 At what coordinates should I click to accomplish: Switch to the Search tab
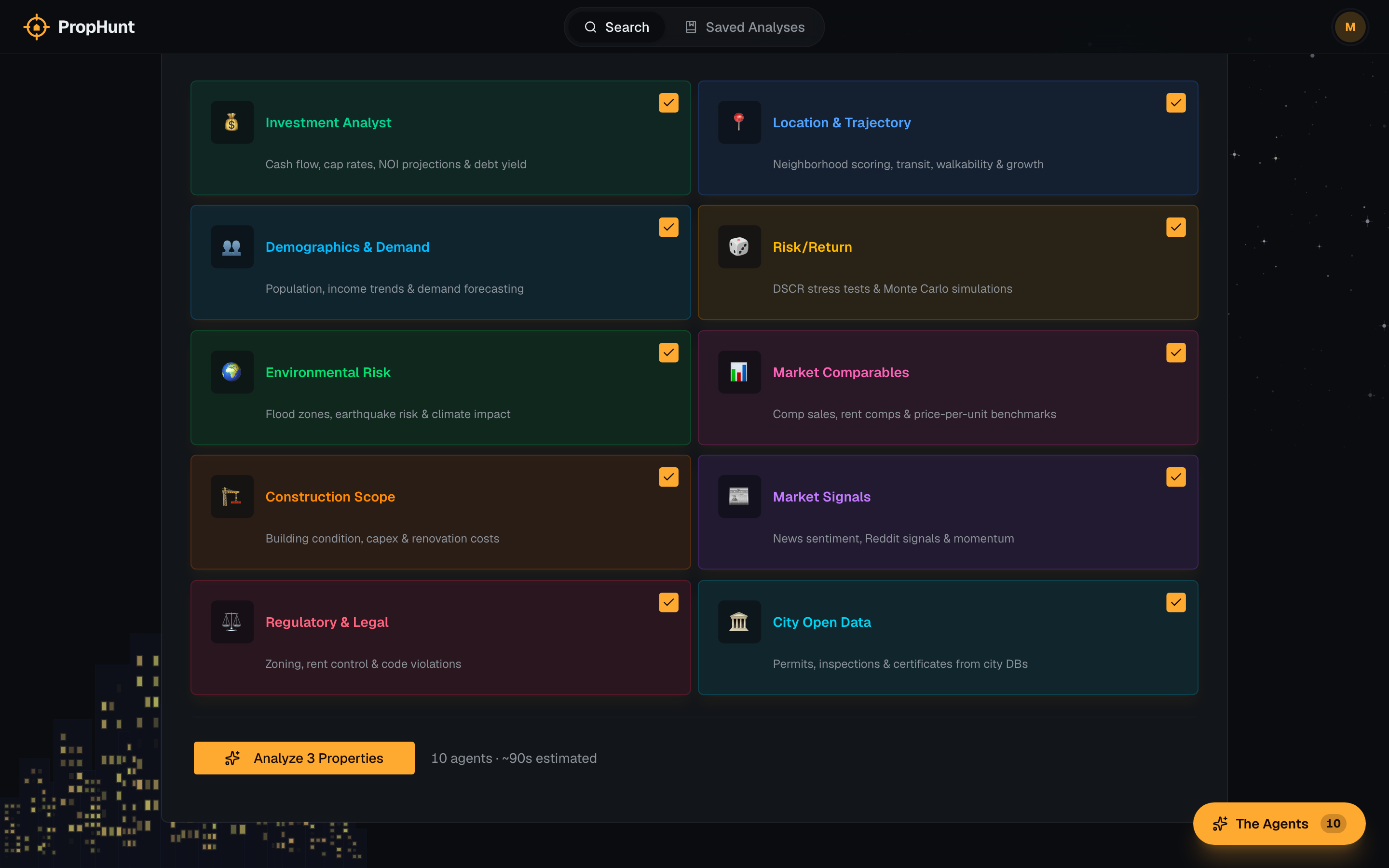[616, 27]
